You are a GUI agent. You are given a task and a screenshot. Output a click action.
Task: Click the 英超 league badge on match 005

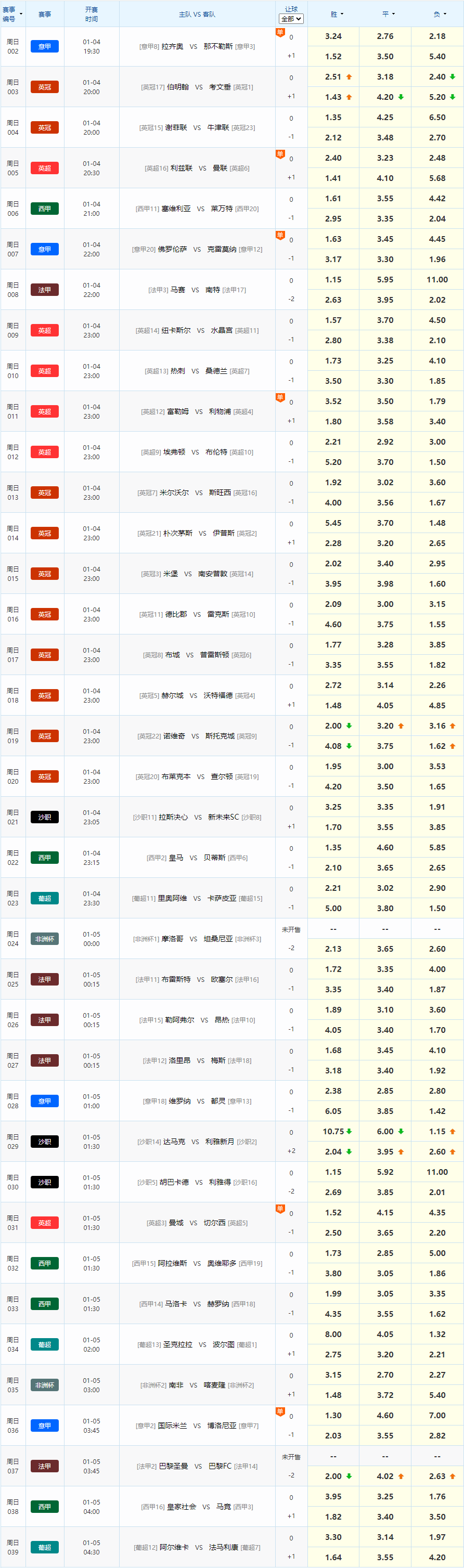[44, 168]
